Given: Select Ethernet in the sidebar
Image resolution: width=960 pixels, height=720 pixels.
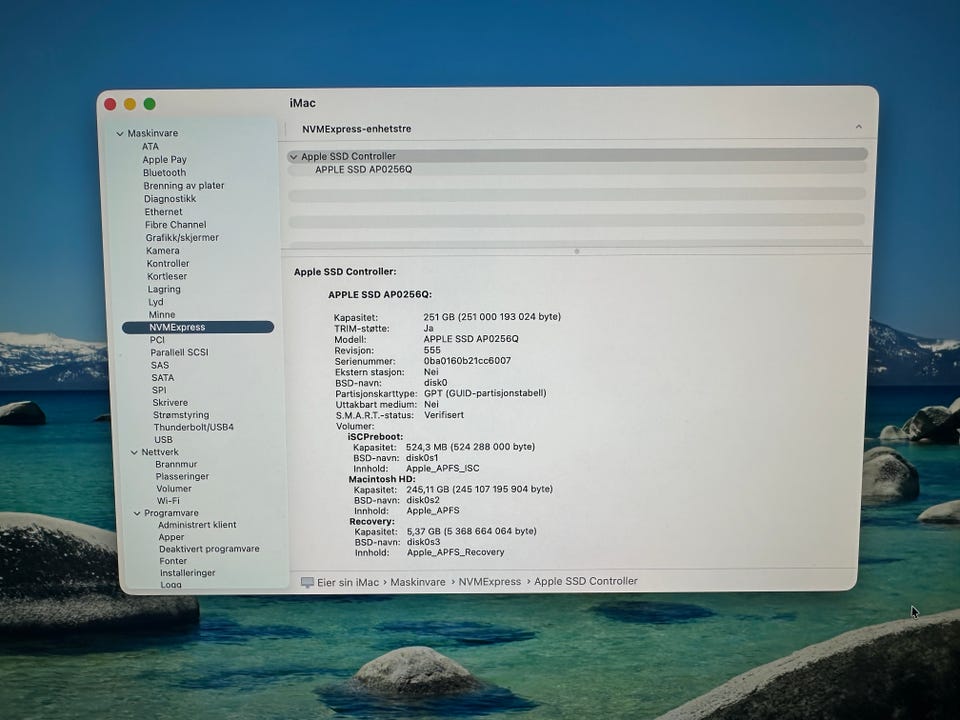Looking at the screenshot, I should 163,212.
